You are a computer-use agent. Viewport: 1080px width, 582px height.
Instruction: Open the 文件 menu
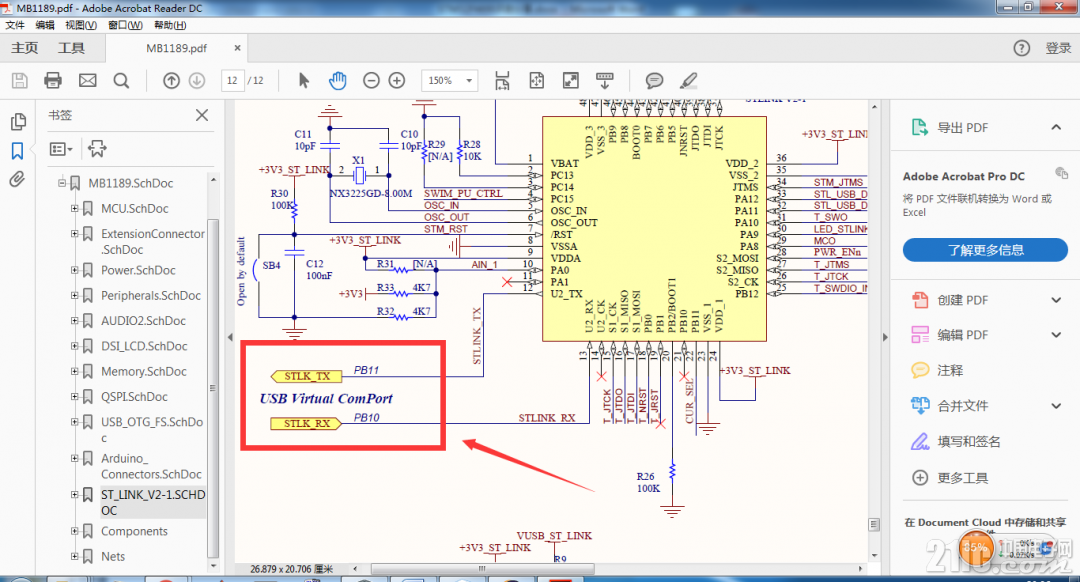coord(15,25)
